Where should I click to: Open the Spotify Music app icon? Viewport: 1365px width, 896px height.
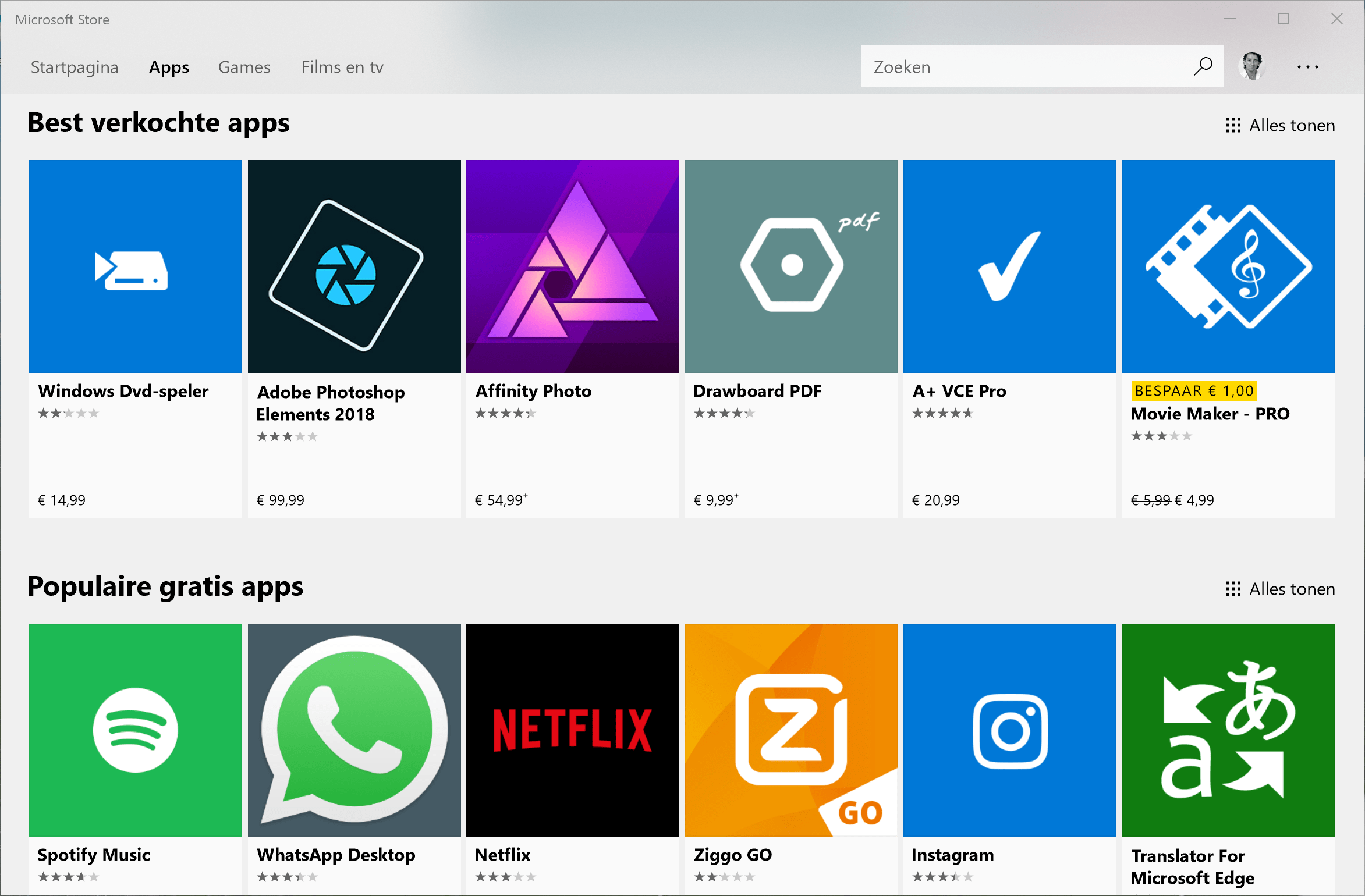[135, 730]
